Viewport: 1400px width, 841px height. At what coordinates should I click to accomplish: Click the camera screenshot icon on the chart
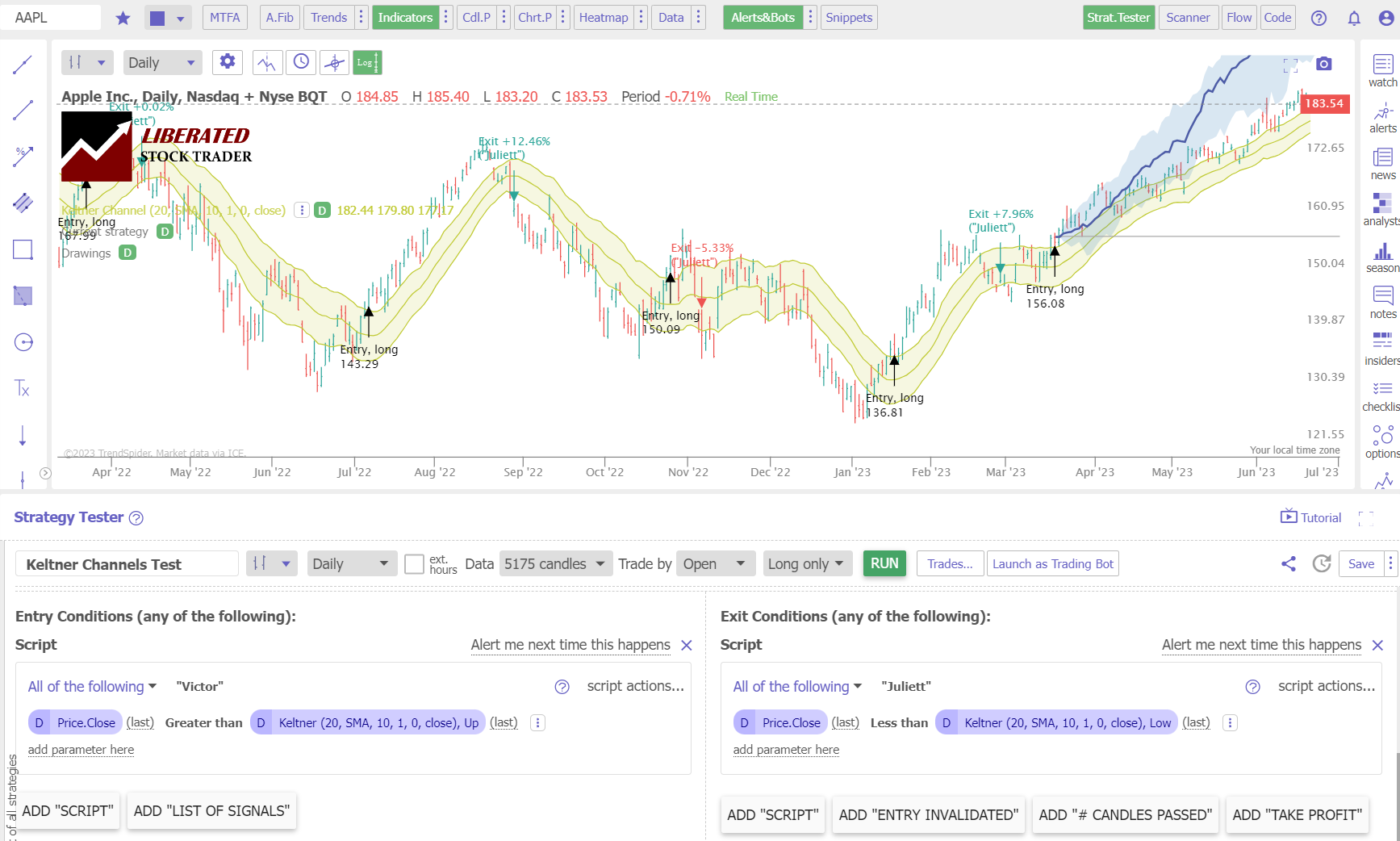click(x=1324, y=63)
